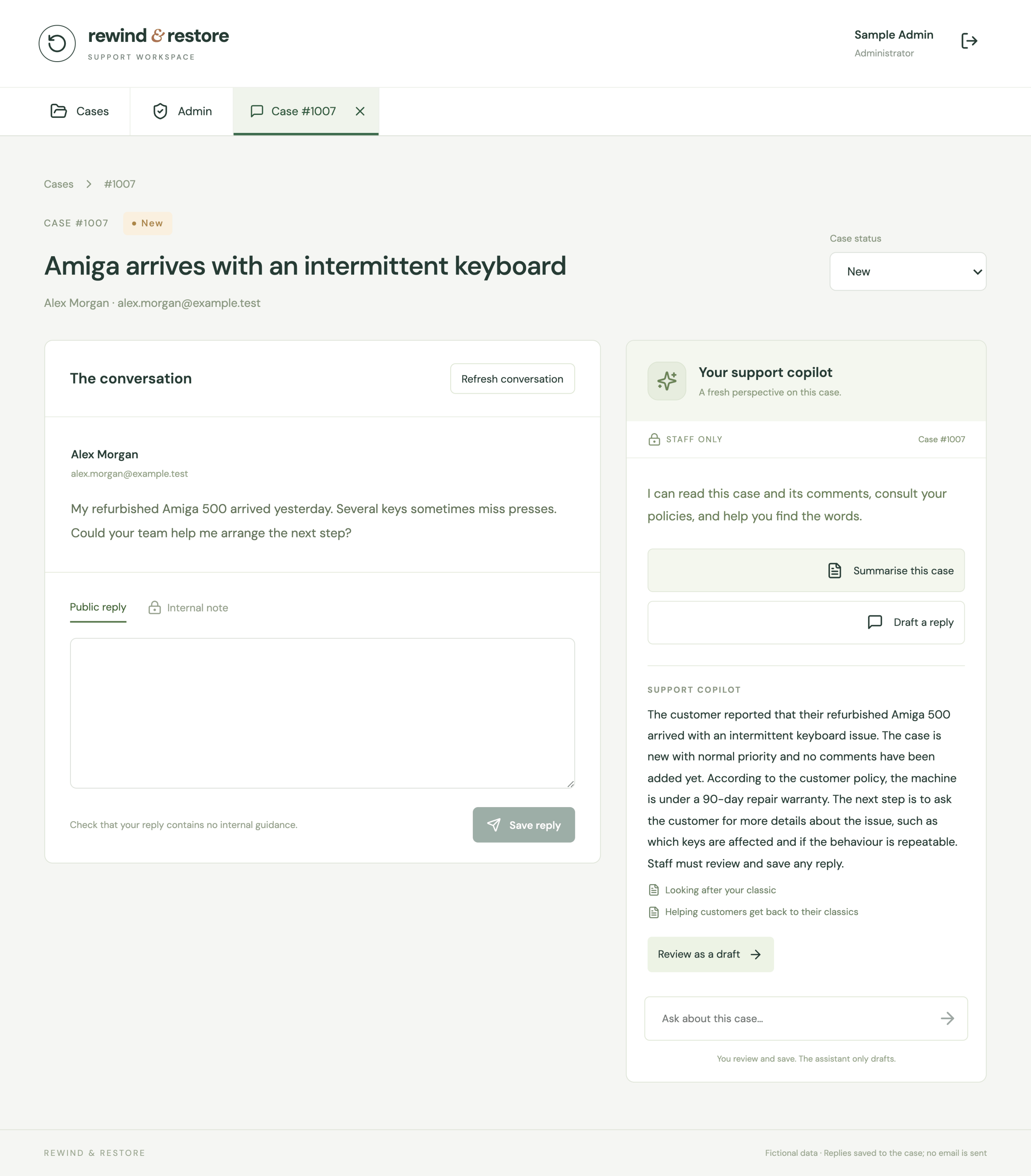Switch to the Admin tab
Image resolution: width=1031 pixels, height=1176 pixels.
(182, 111)
